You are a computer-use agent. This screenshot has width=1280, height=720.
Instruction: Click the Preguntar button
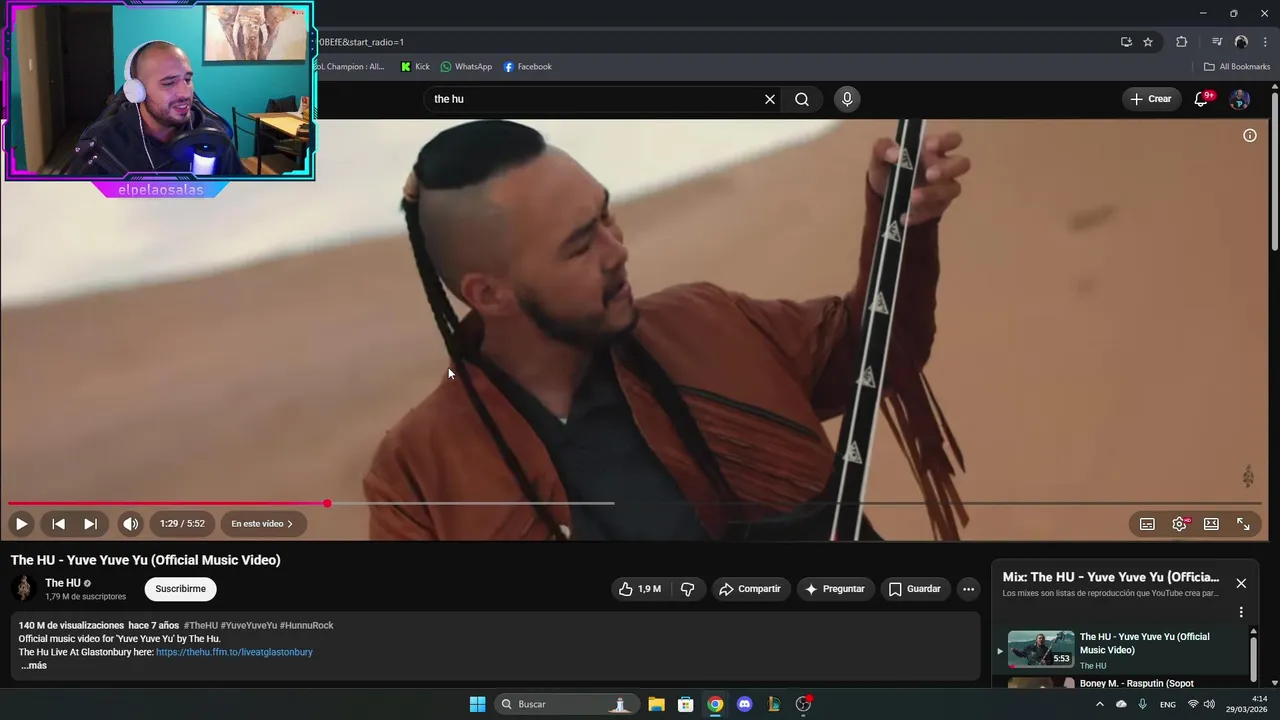click(835, 589)
